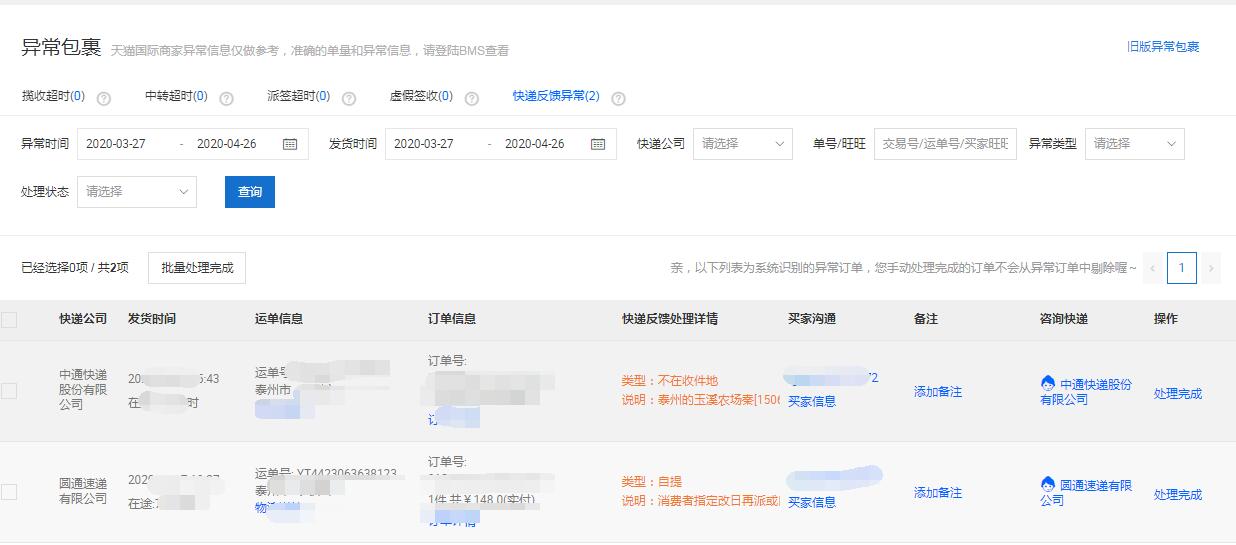The width and height of the screenshot is (1236, 545).
Task: Expand the 处理状态 dropdown
Action: [x=137, y=192]
